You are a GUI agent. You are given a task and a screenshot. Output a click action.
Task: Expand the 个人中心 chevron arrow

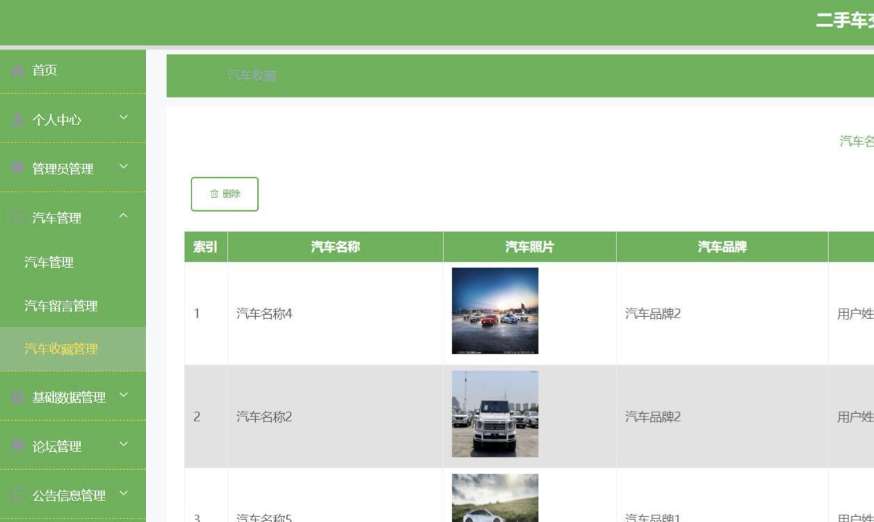click(x=124, y=118)
